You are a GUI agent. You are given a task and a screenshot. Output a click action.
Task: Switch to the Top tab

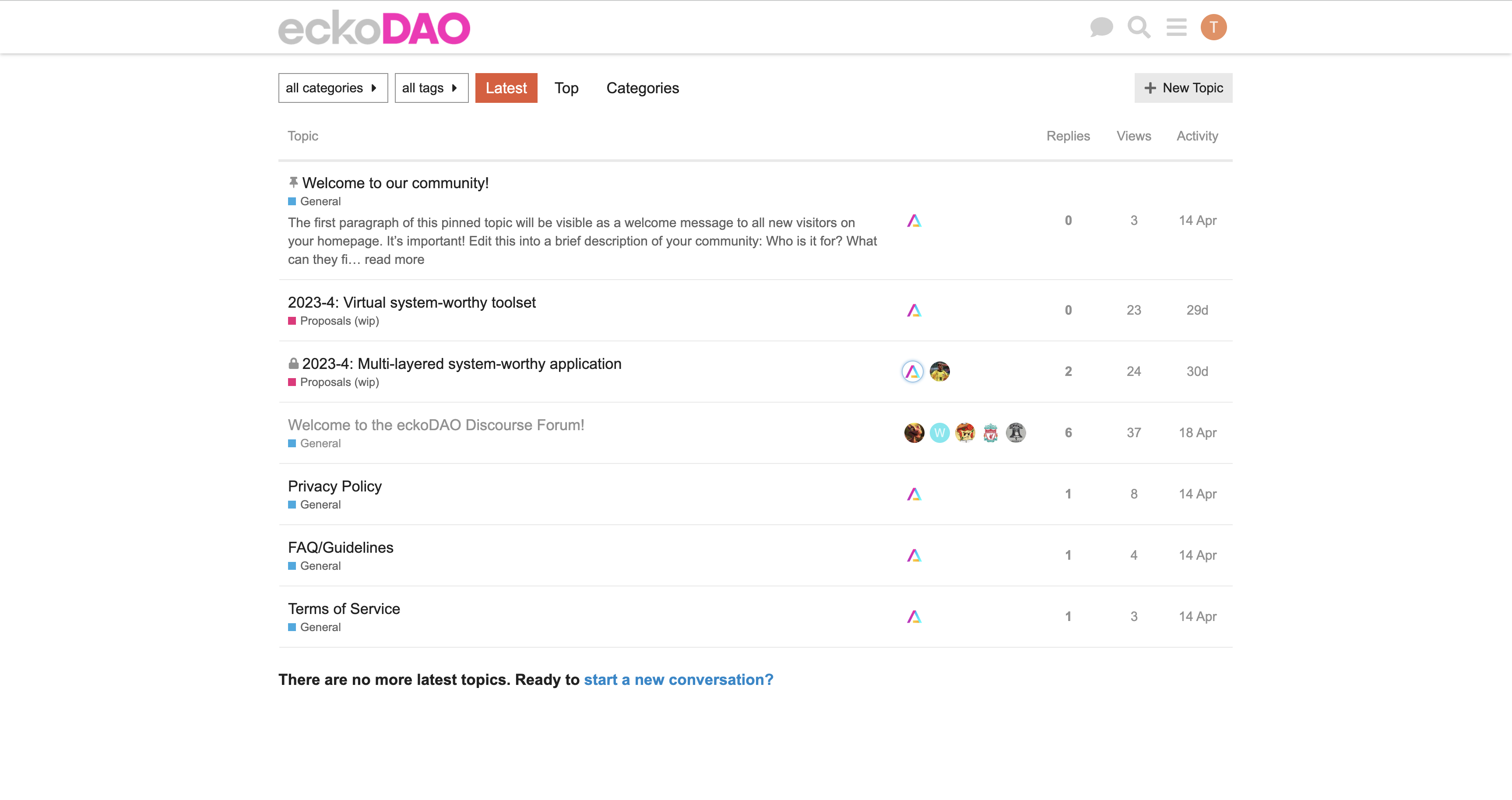[x=566, y=88]
